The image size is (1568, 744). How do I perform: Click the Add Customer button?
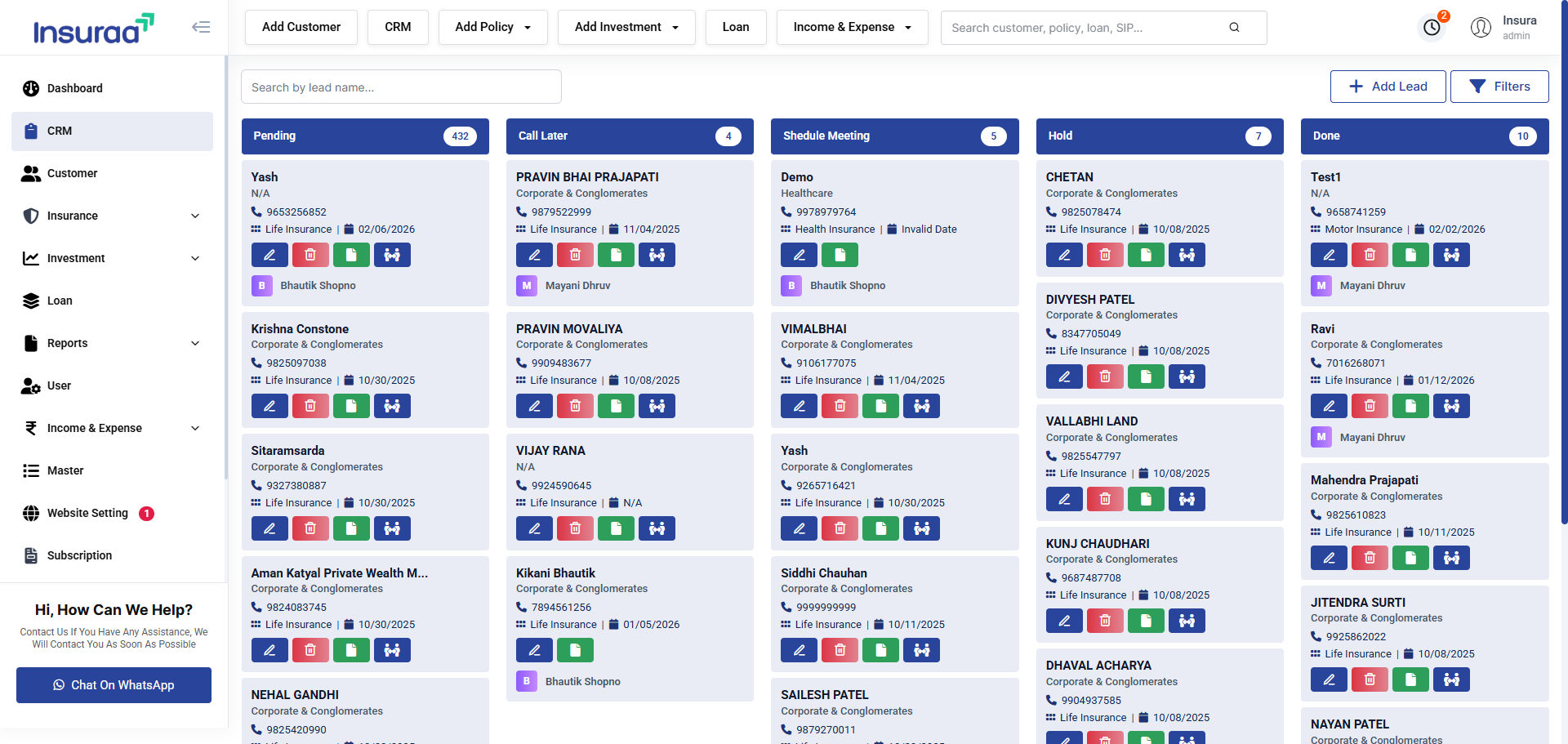click(301, 27)
